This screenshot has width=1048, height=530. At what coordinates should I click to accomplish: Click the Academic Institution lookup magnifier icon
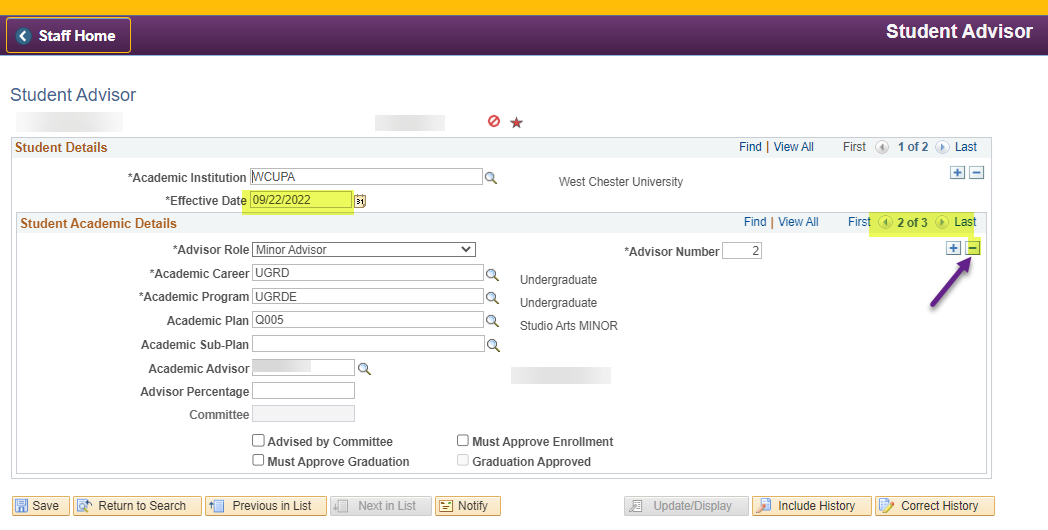pos(491,177)
